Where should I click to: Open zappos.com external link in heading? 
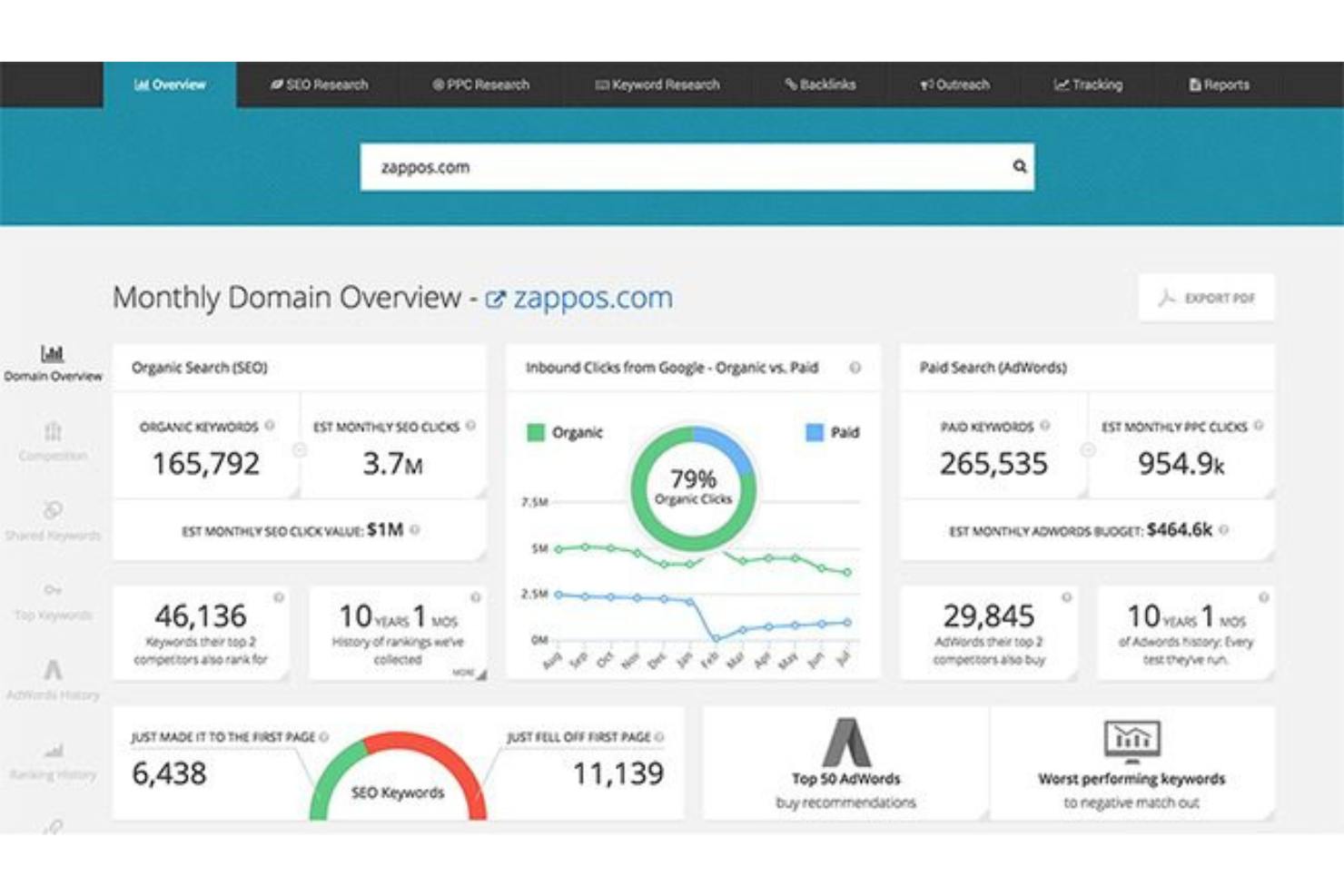pos(579,298)
